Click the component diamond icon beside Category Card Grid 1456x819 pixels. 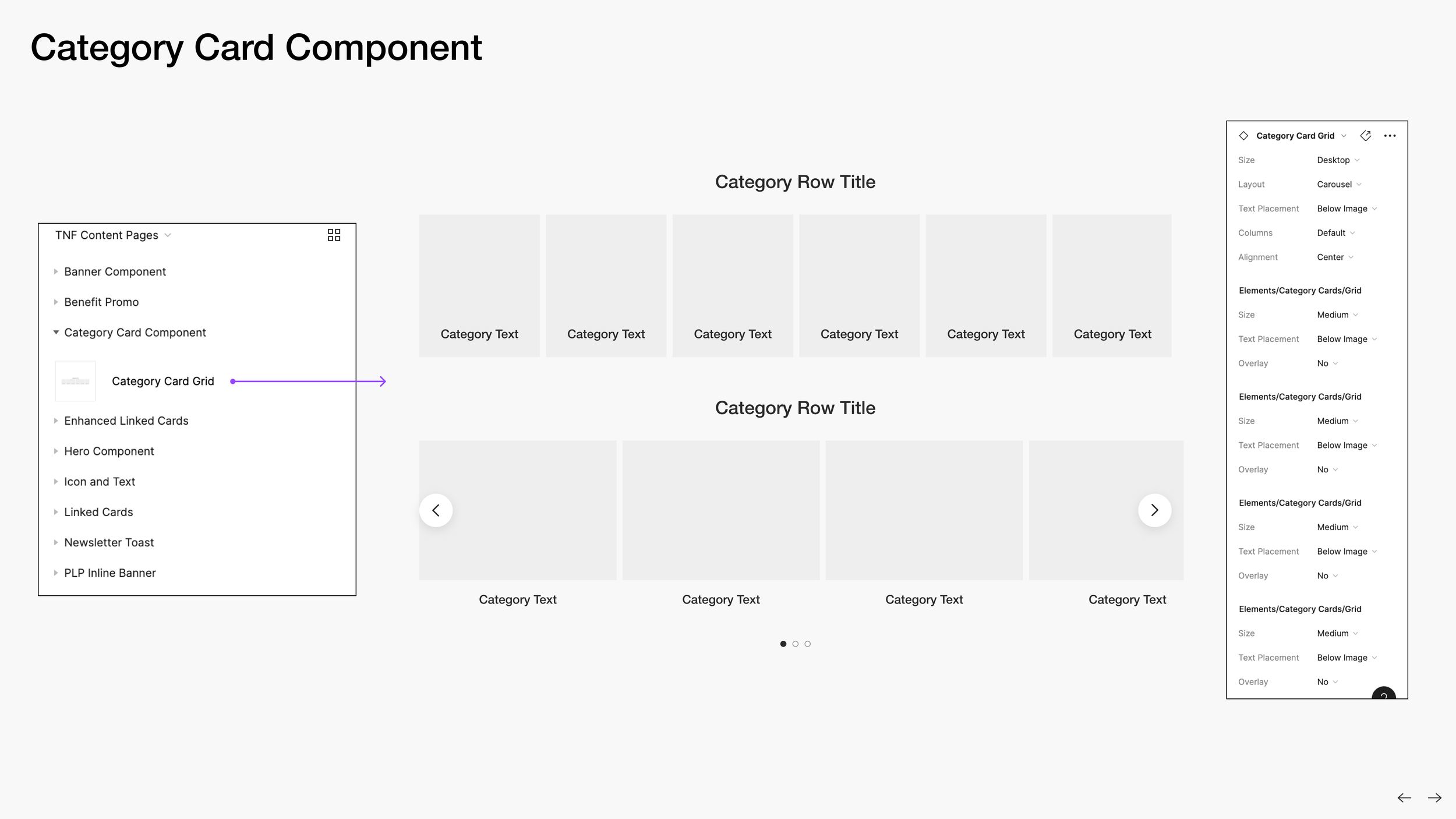point(1243,136)
